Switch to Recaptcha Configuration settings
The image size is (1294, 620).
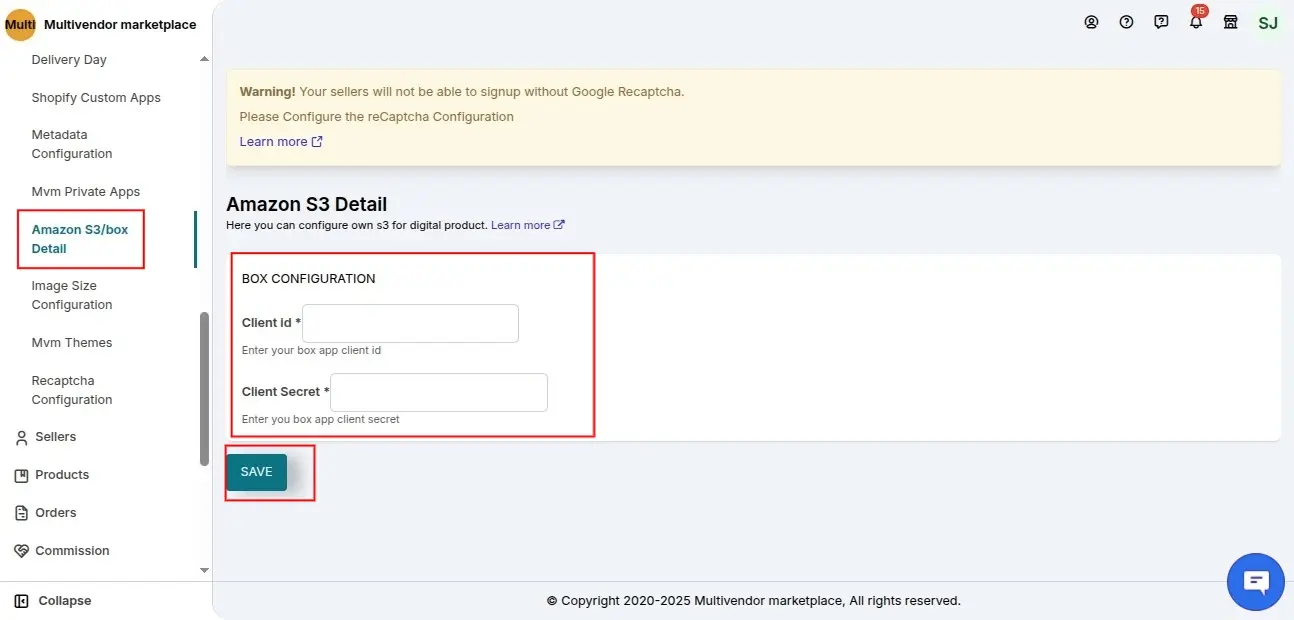point(71,390)
